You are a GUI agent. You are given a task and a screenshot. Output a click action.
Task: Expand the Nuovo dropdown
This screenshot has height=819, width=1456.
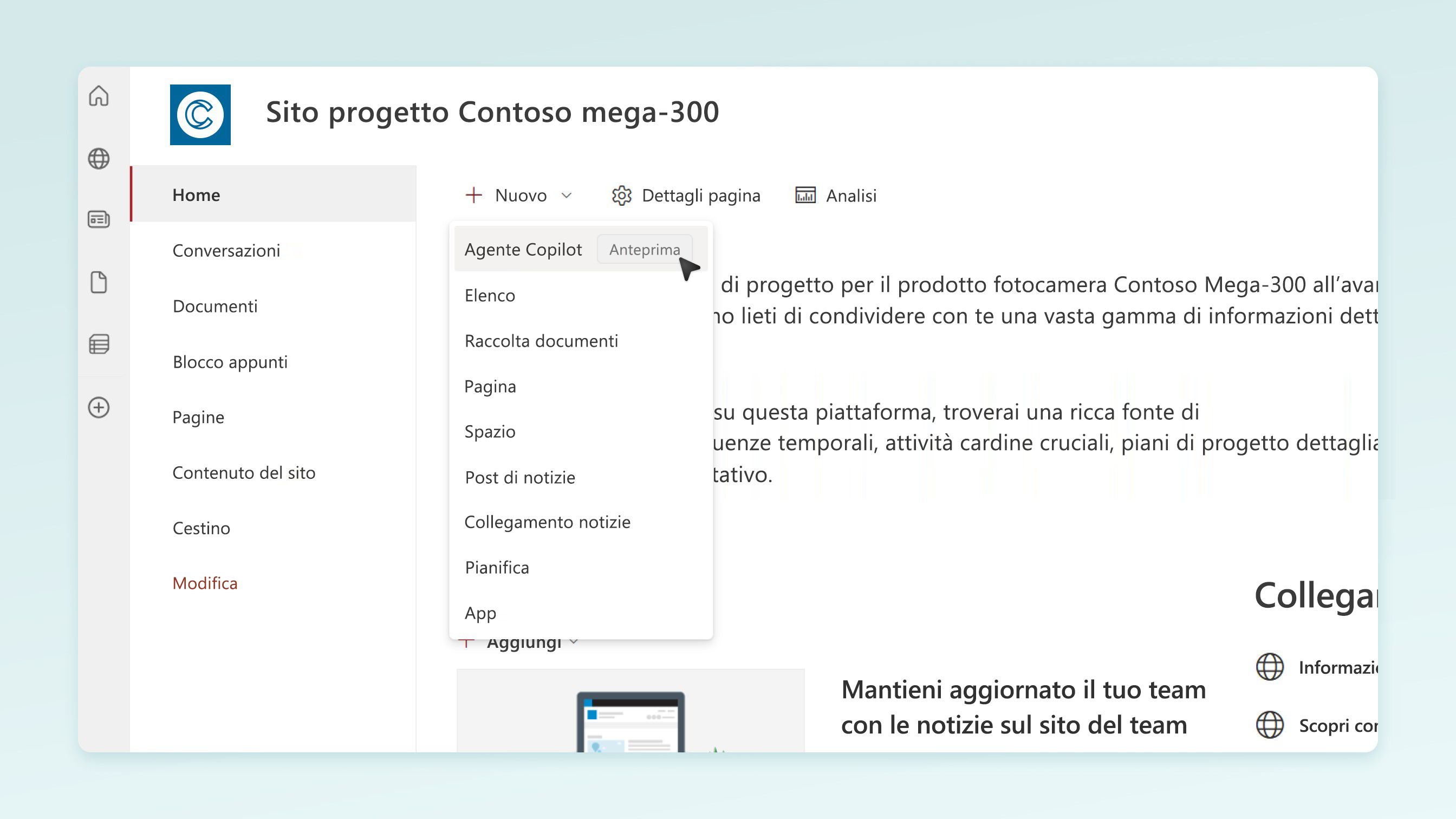pos(516,195)
